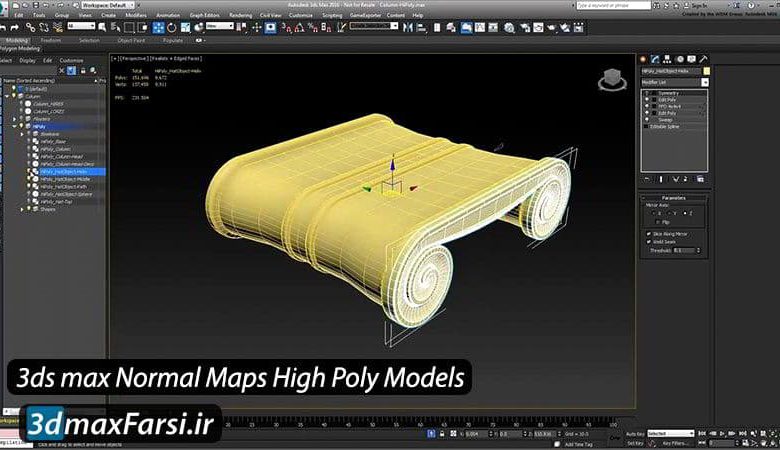Open the Utilities hammer panel tab
This screenshot has width=780, height=450.
pyautogui.click(x=703, y=59)
